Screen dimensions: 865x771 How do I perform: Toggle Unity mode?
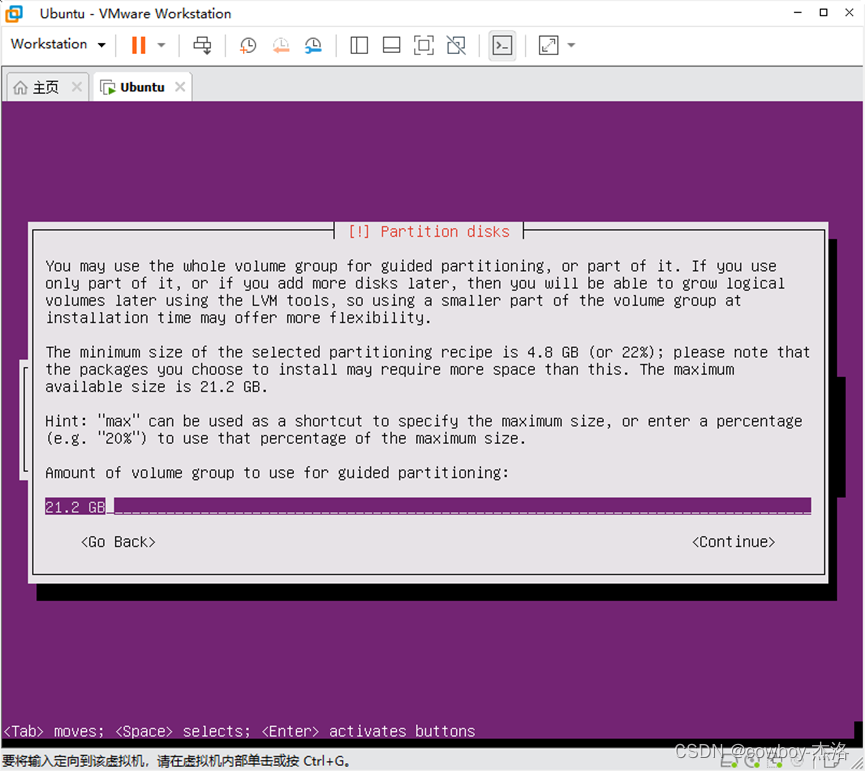tap(455, 45)
